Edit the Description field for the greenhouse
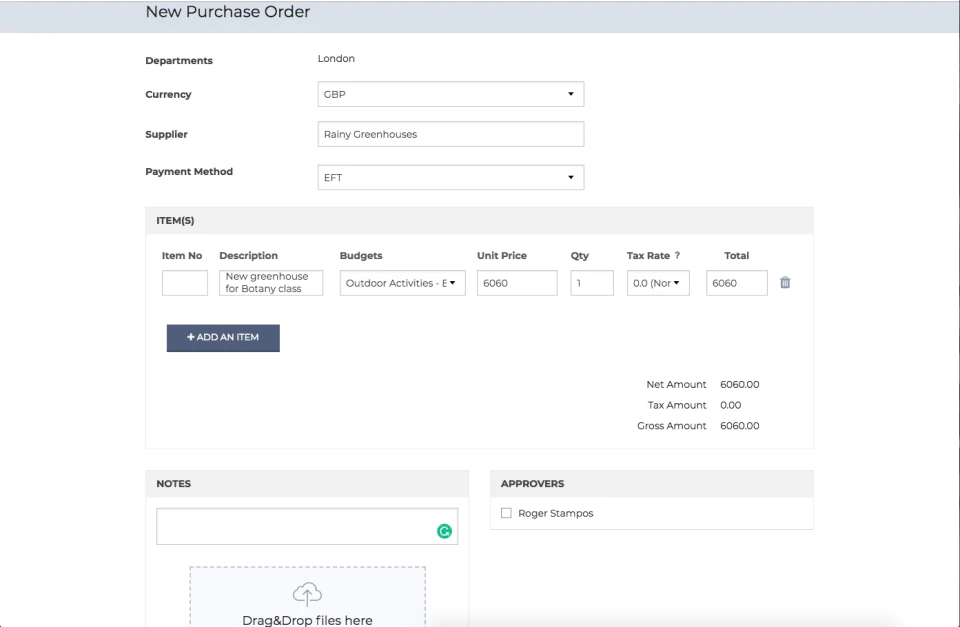Screen dimensions: 960x627 [271, 283]
